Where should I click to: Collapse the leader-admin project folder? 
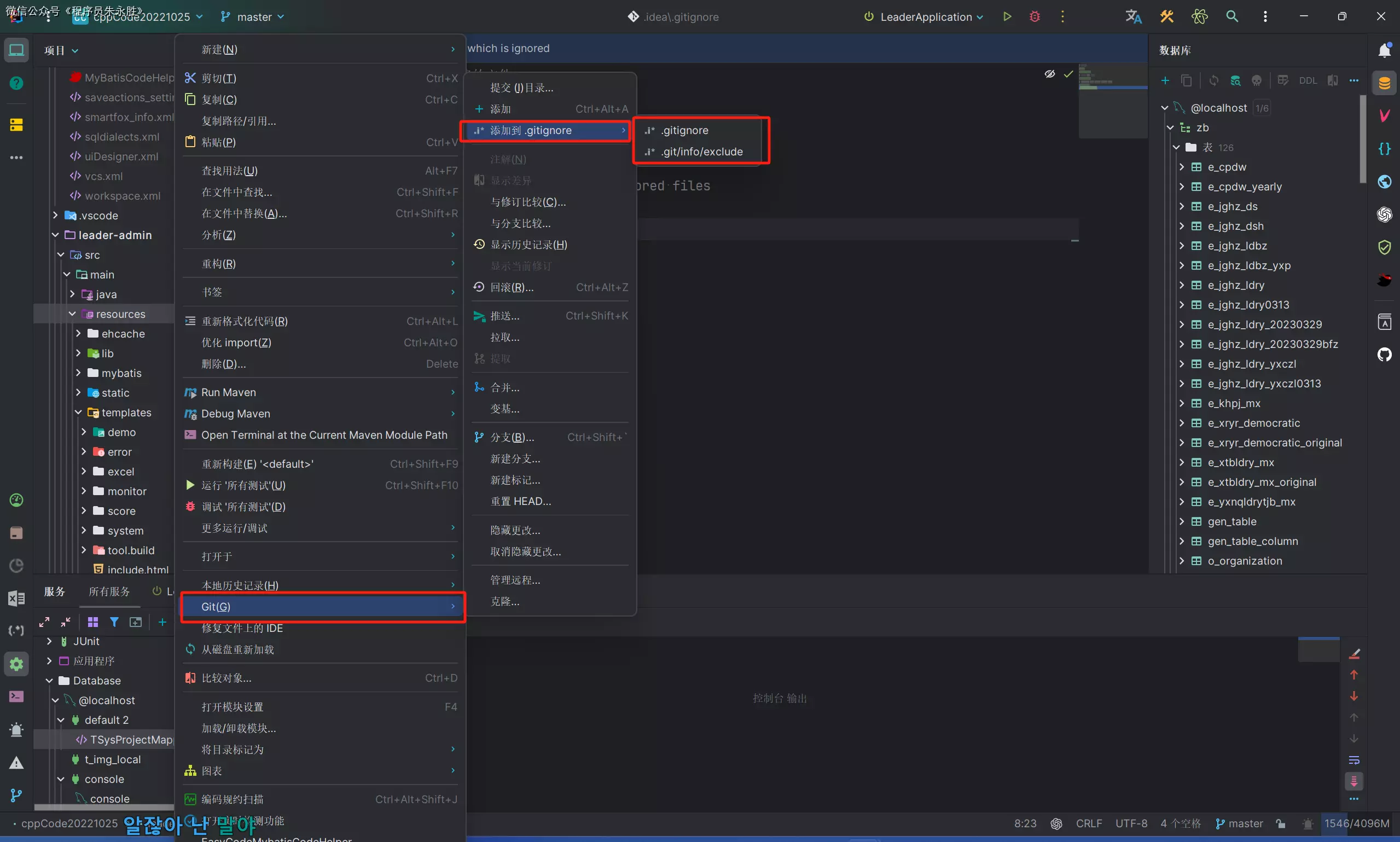pyautogui.click(x=55, y=235)
